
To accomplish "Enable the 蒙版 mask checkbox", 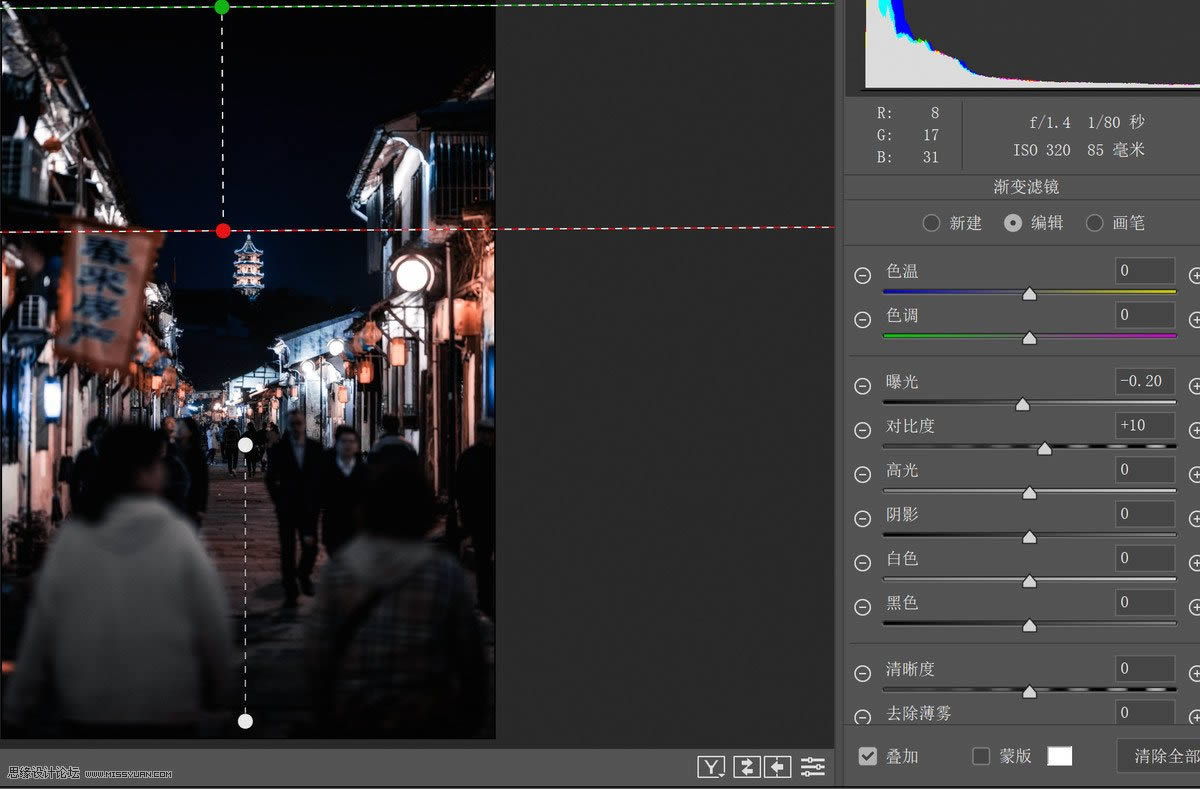I will coord(980,756).
